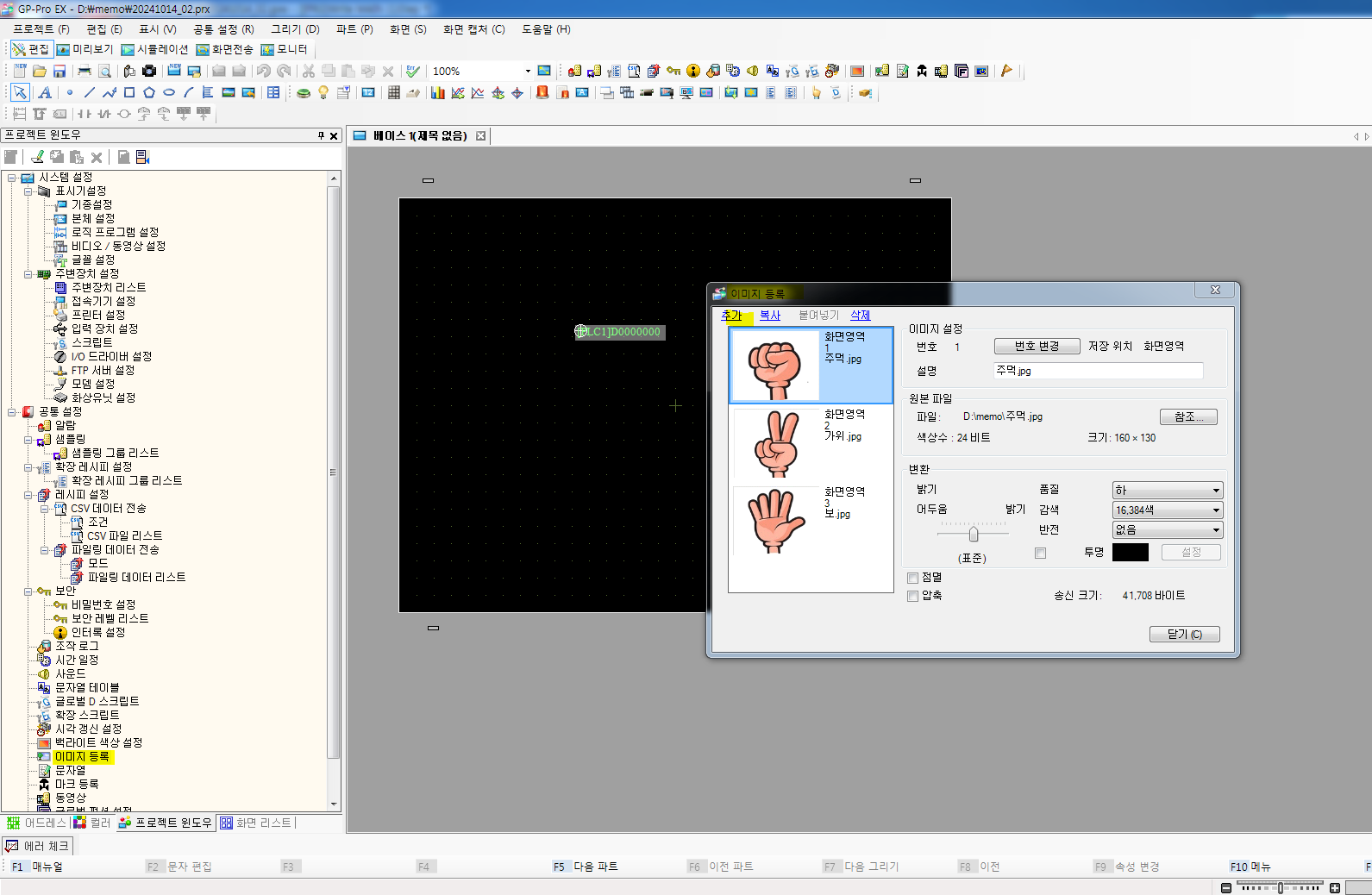Click the Sound speaker toolbar icon
This screenshot has width=1372, height=895.
(753, 71)
